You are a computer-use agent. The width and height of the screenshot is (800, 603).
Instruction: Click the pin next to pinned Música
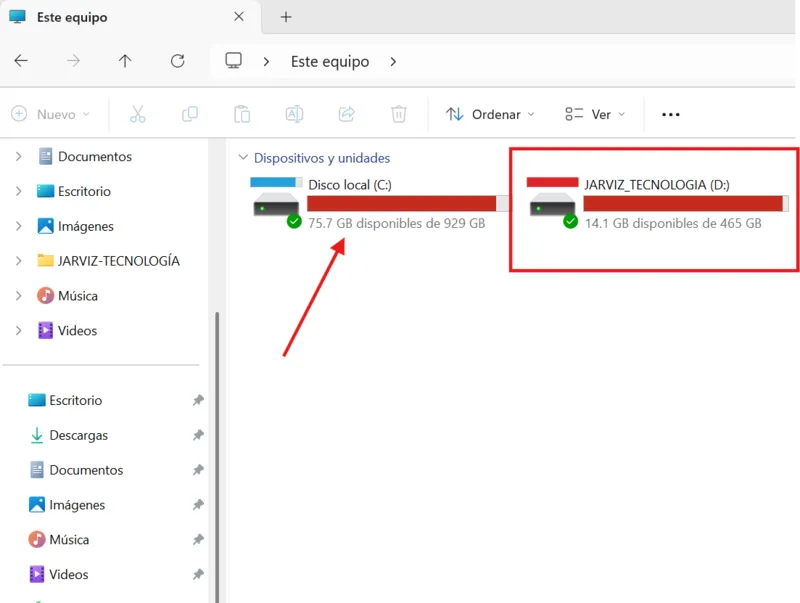pyautogui.click(x=198, y=539)
